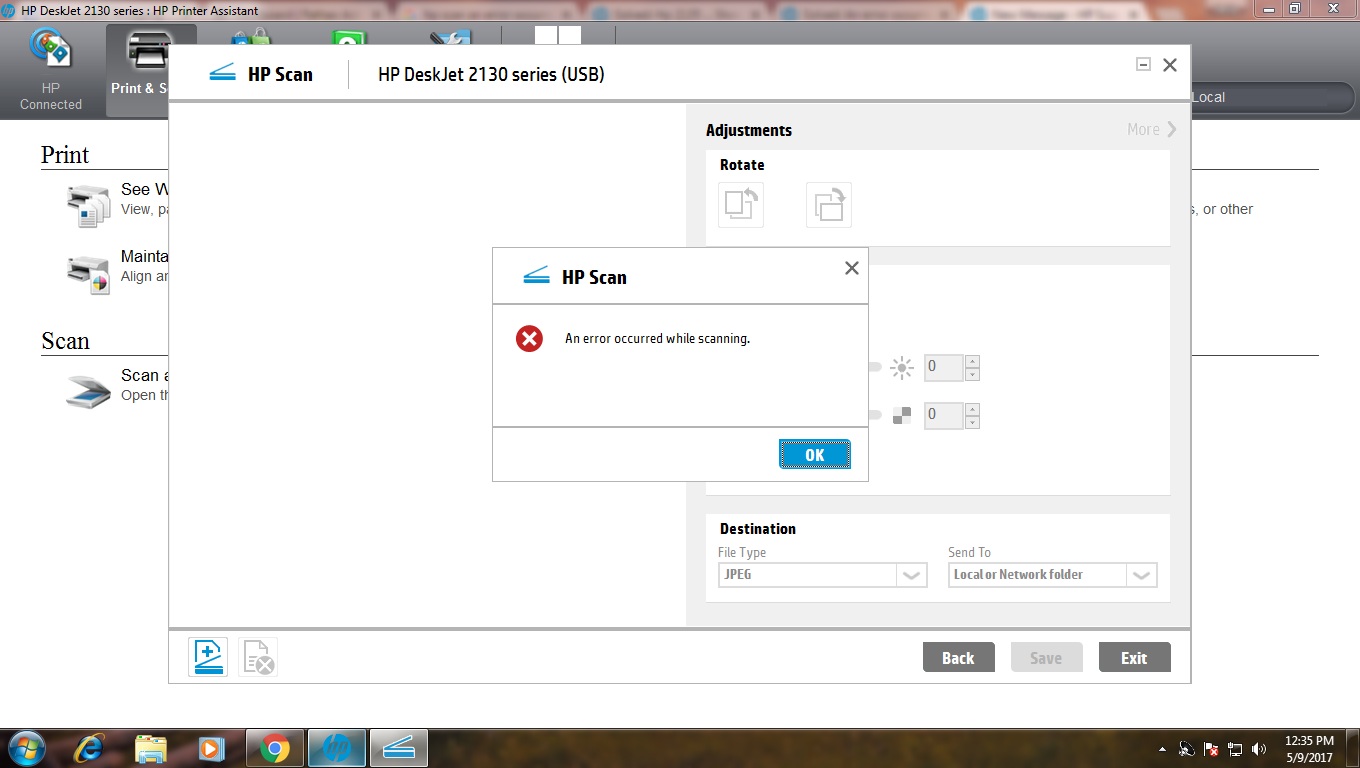
Task: Click the HP Scan icon on the taskbar
Action: (398, 747)
